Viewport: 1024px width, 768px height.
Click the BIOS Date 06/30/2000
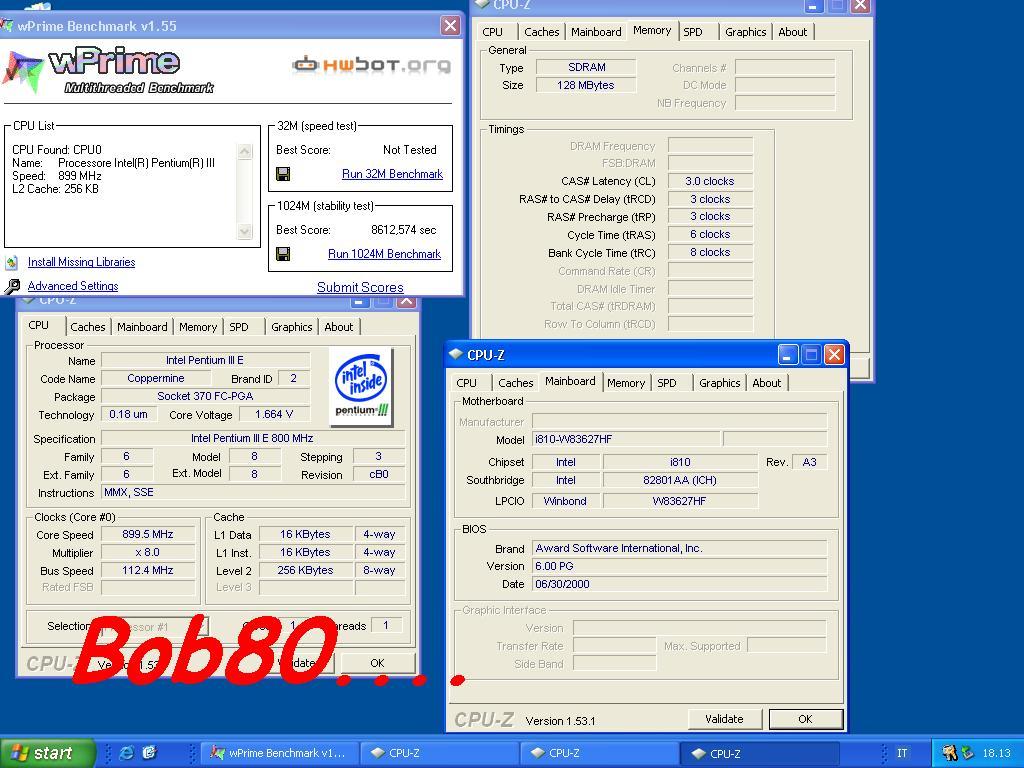tap(680, 584)
